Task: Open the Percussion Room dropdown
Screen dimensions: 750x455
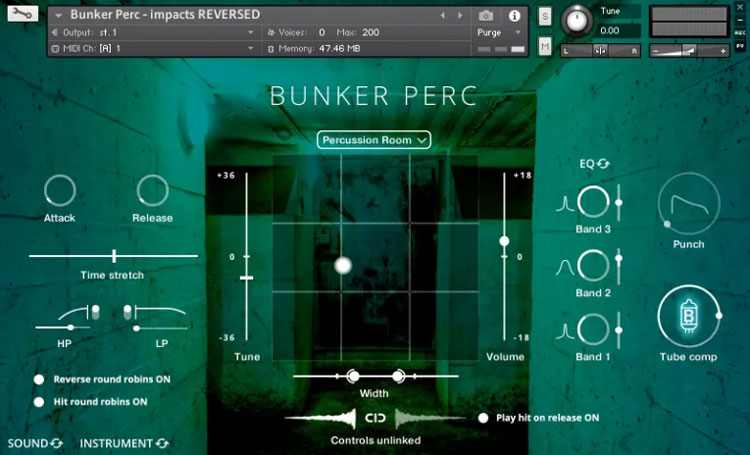Action: pos(374,140)
